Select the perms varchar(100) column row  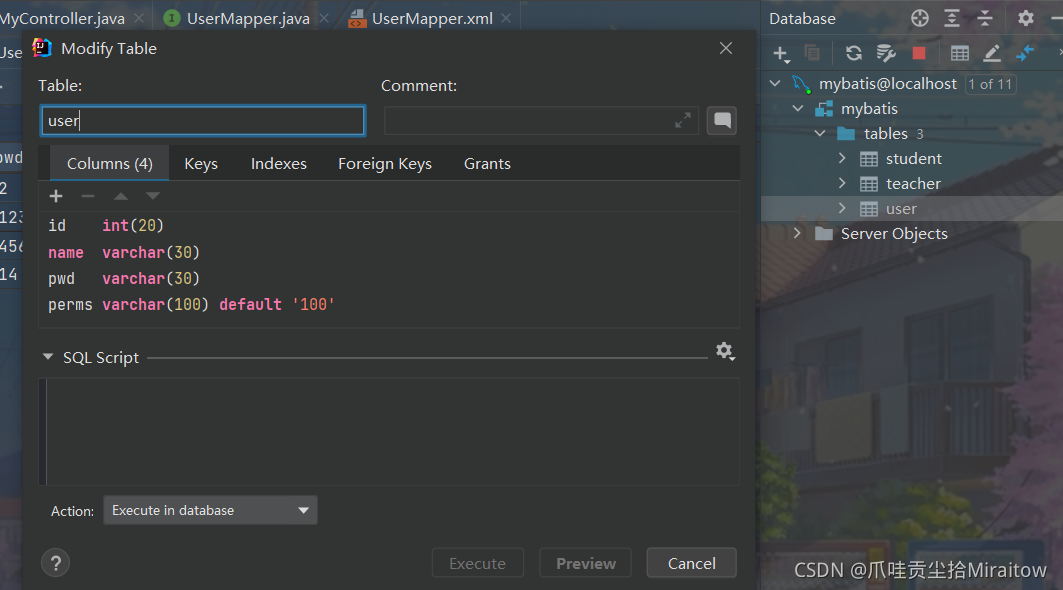click(388, 304)
